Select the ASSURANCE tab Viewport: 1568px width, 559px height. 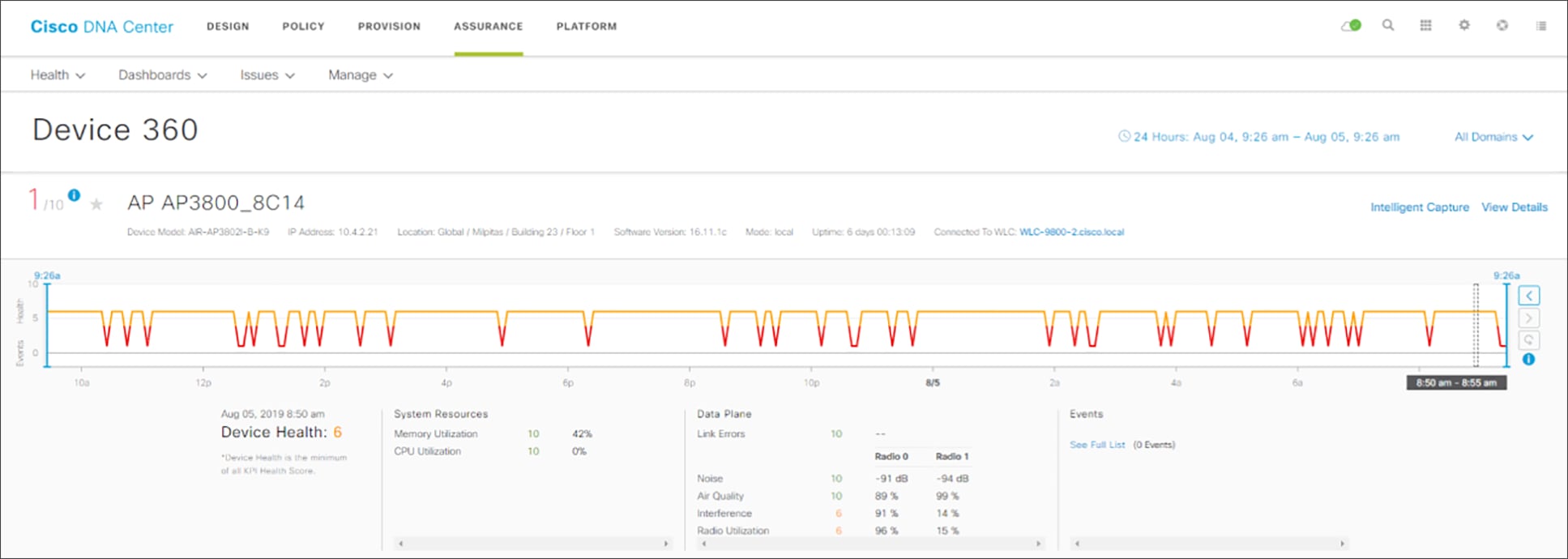[488, 27]
